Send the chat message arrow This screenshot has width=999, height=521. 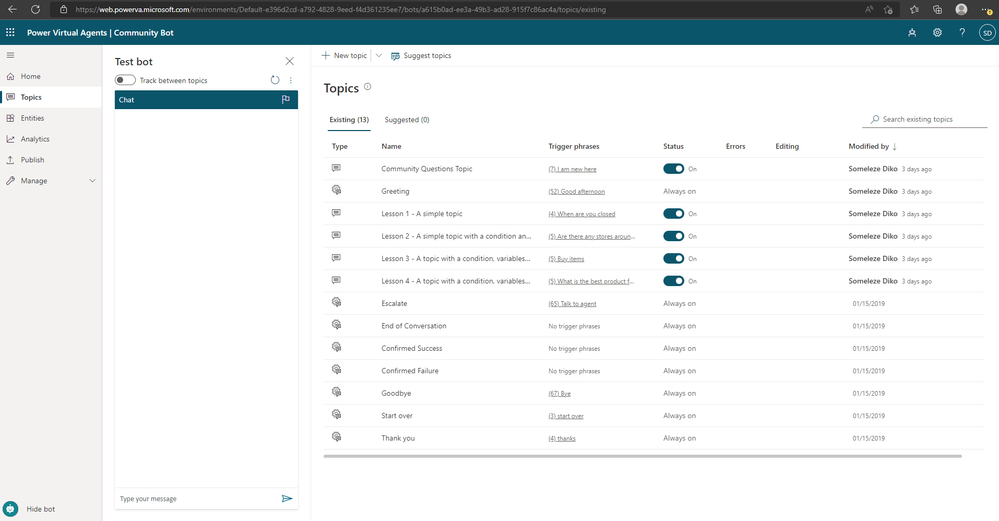tap(287, 499)
